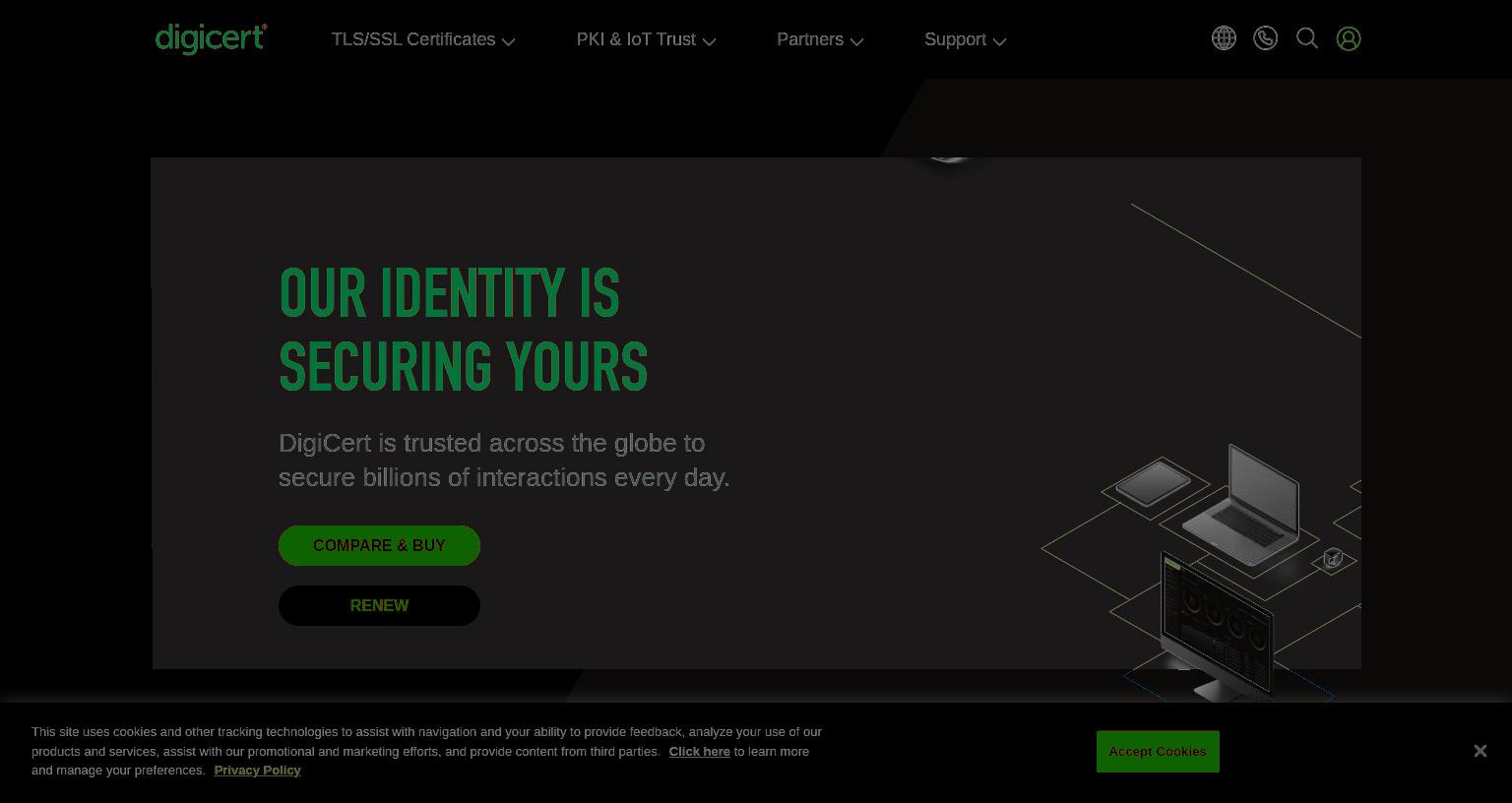Screen dimensions: 1512x803
Task: Expand the PKI & IoT Trust chevron
Action: (x=710, y=41)
